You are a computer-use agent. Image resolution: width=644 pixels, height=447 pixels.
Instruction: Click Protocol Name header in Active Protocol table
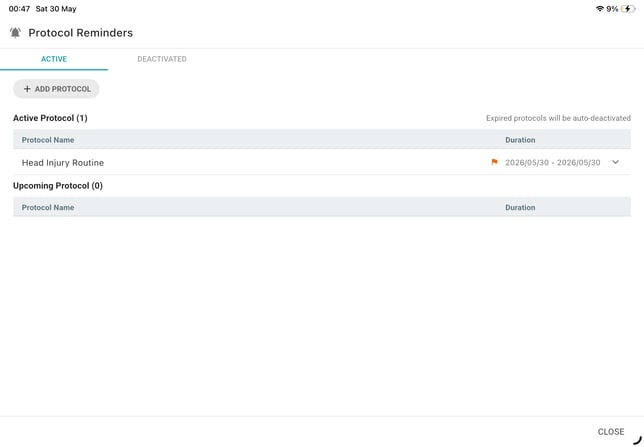point(48,140)
